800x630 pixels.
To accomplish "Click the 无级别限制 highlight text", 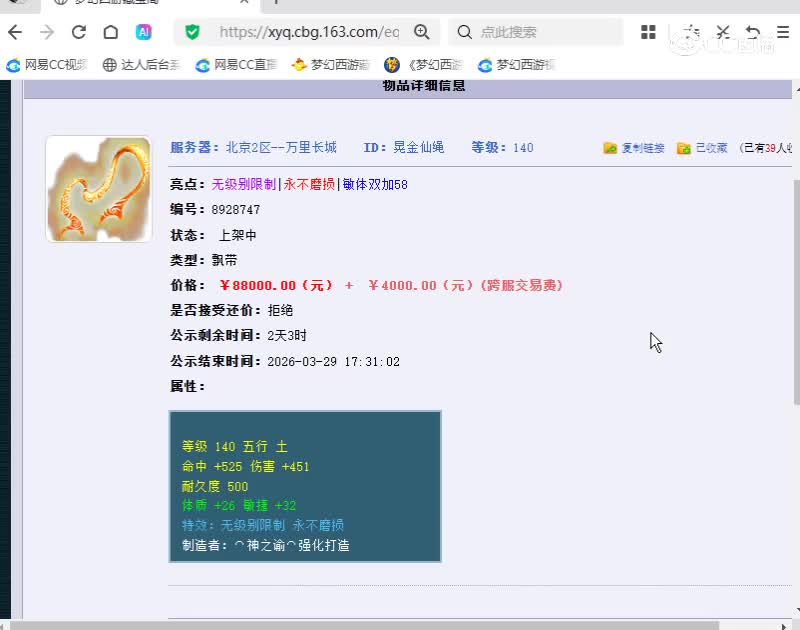I will (244, 184).
